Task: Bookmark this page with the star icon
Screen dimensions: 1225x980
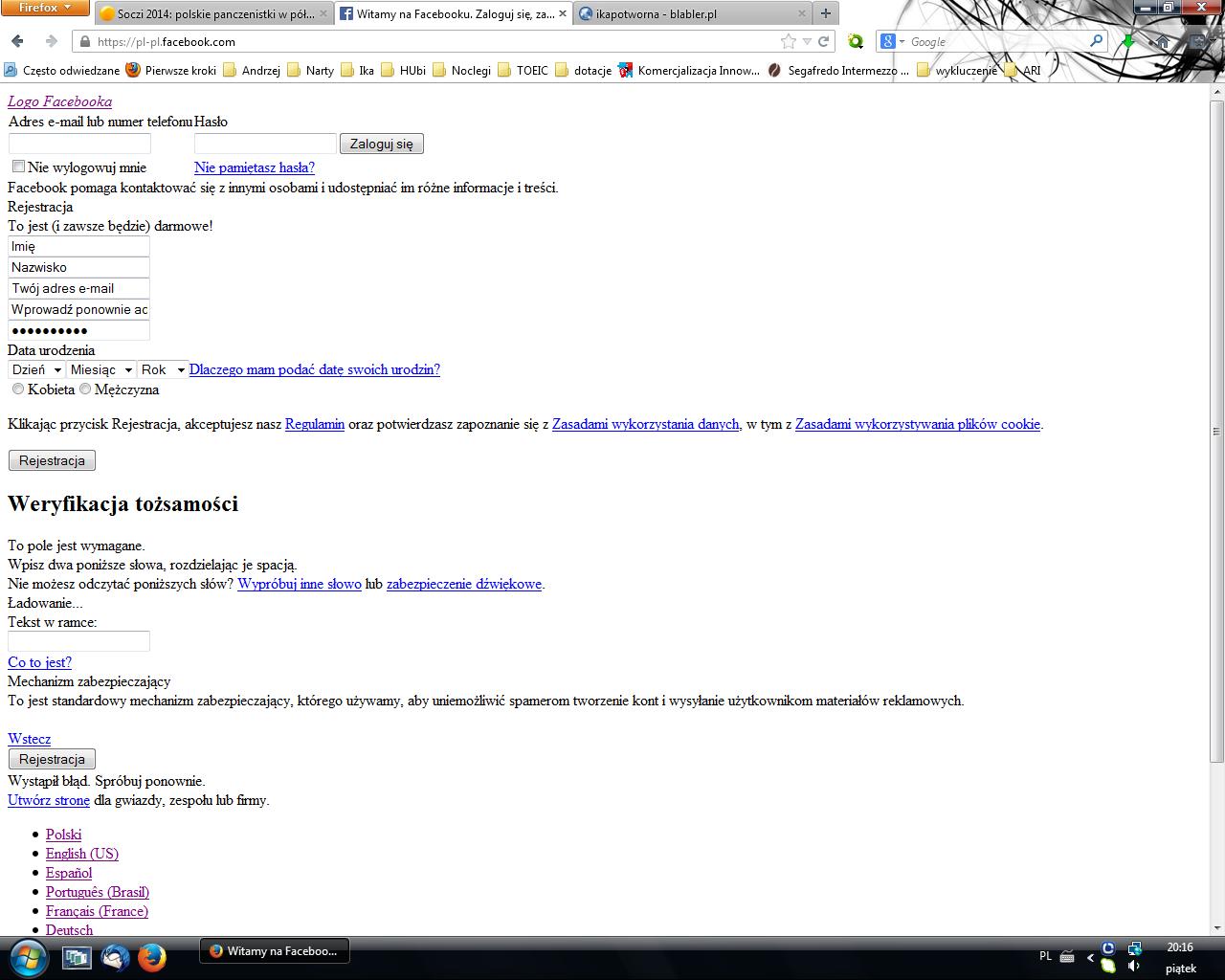Action: coord(788,41)
